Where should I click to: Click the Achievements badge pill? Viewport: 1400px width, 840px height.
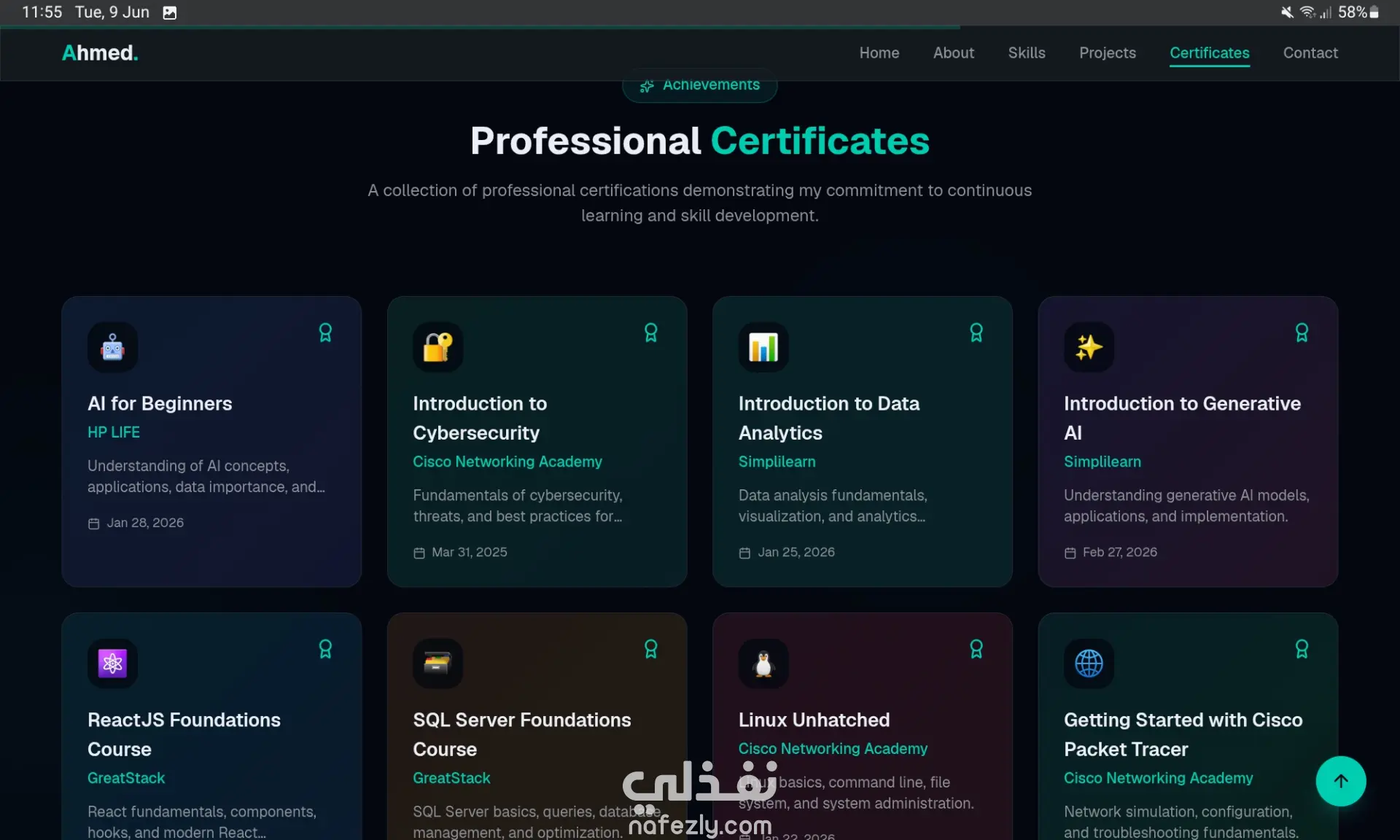[x=699, y=85]
